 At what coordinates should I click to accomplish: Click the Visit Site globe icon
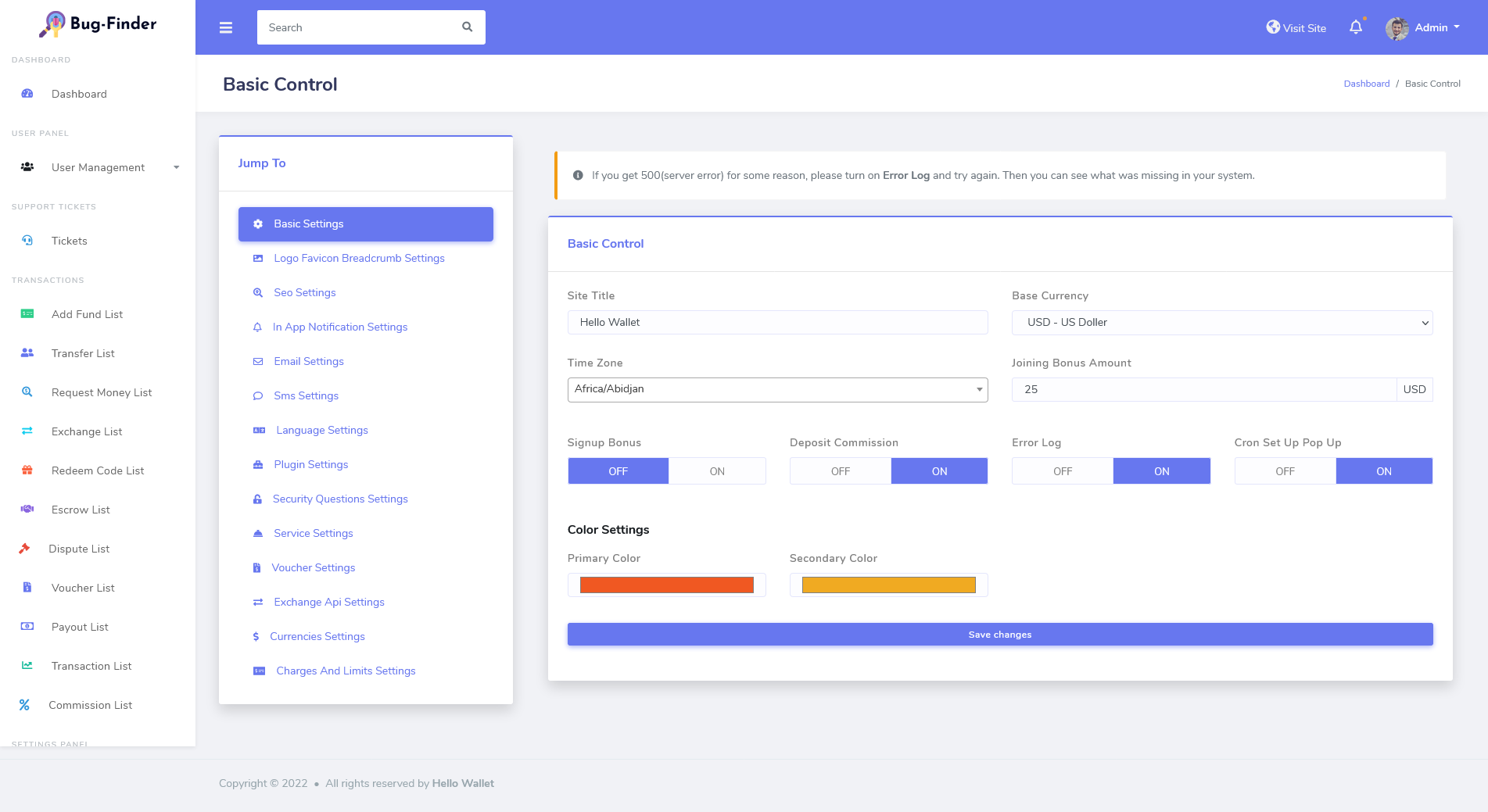coord(1273,27)
